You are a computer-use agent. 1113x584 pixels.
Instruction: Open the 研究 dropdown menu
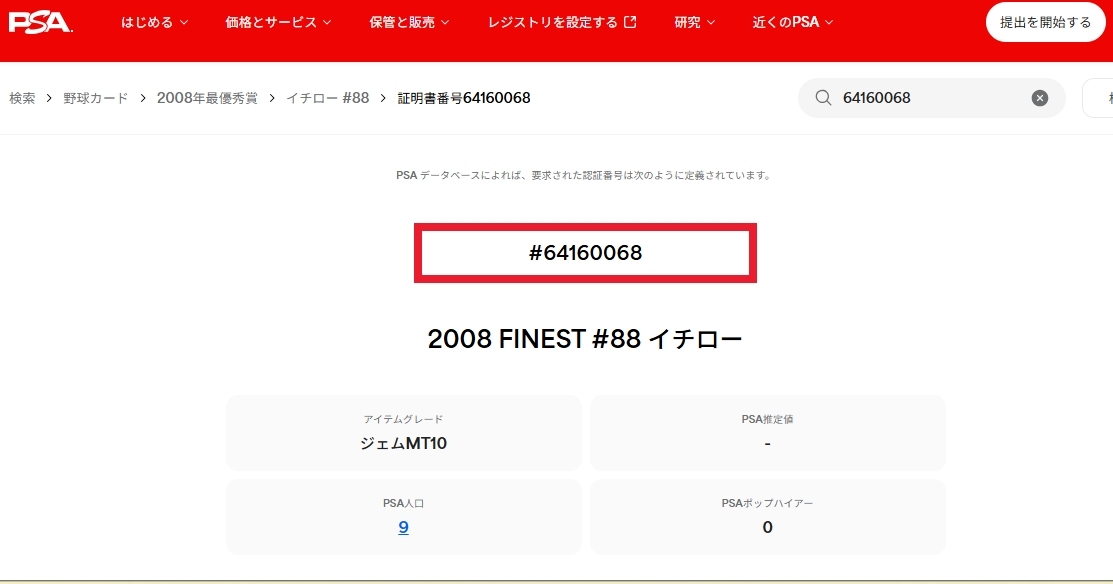click(x=695, y=22)
